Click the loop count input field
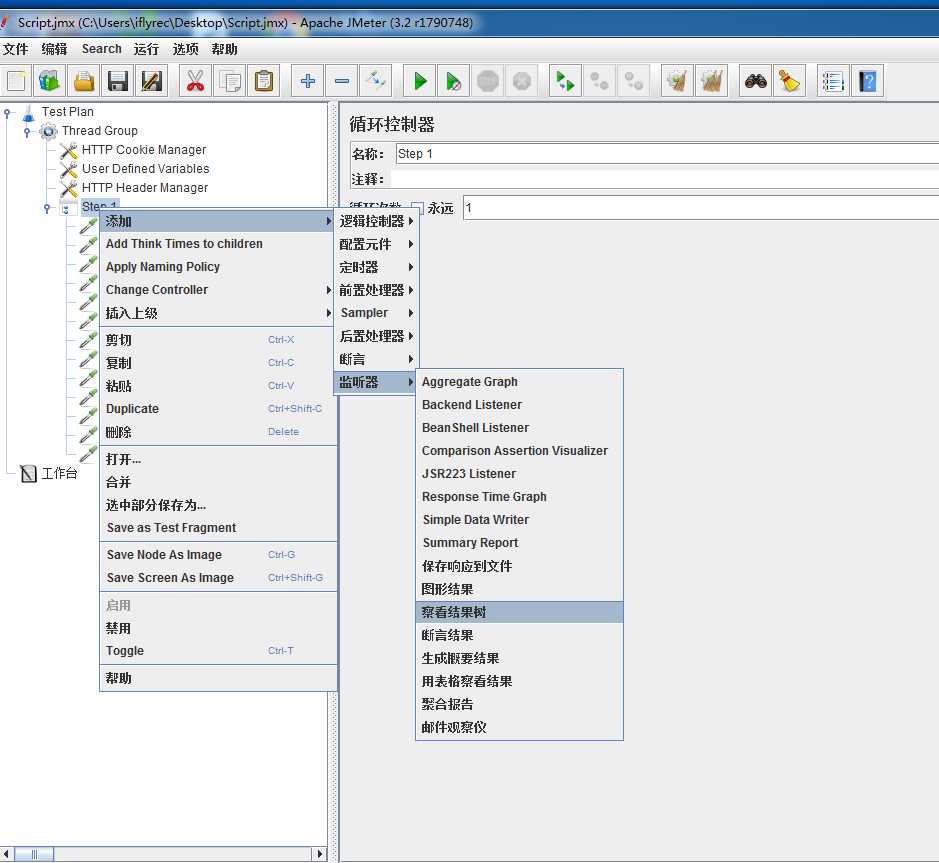Viewport: 939px width, 863px height. click(701, 208)
